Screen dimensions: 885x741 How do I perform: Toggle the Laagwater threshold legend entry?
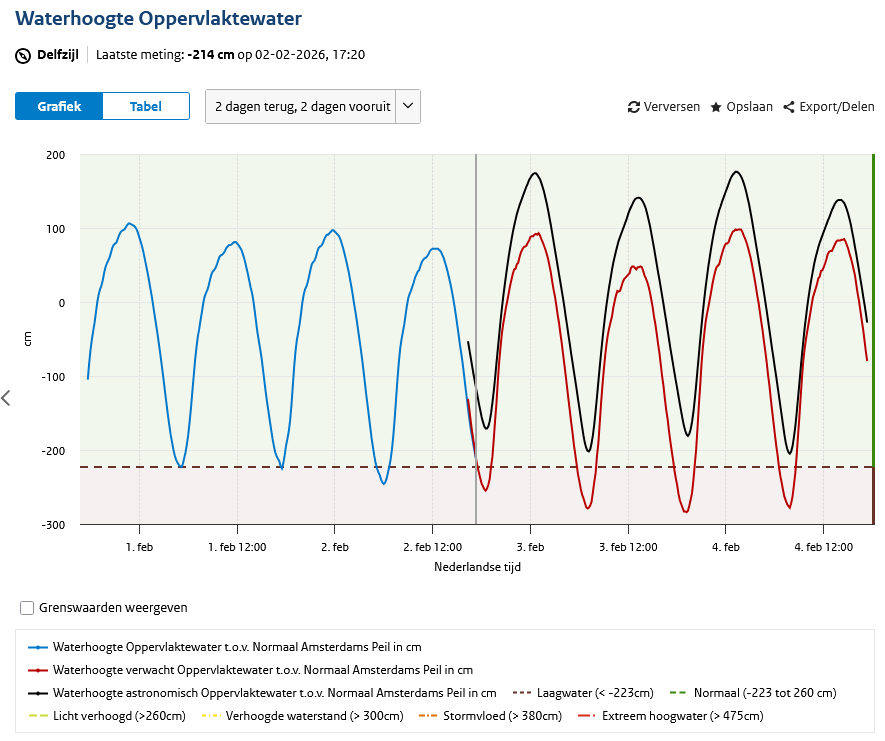click(x=583, y=693)
